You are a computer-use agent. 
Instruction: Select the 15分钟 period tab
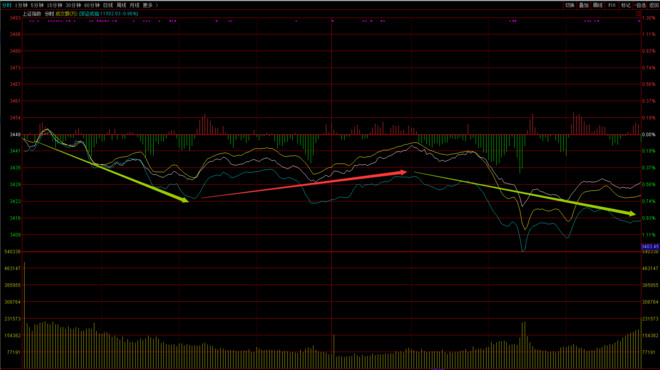[x=54, y=5]
